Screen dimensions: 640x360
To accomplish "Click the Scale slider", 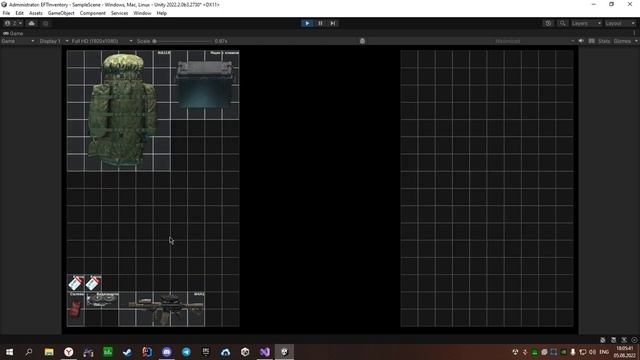I will point(182,41).
